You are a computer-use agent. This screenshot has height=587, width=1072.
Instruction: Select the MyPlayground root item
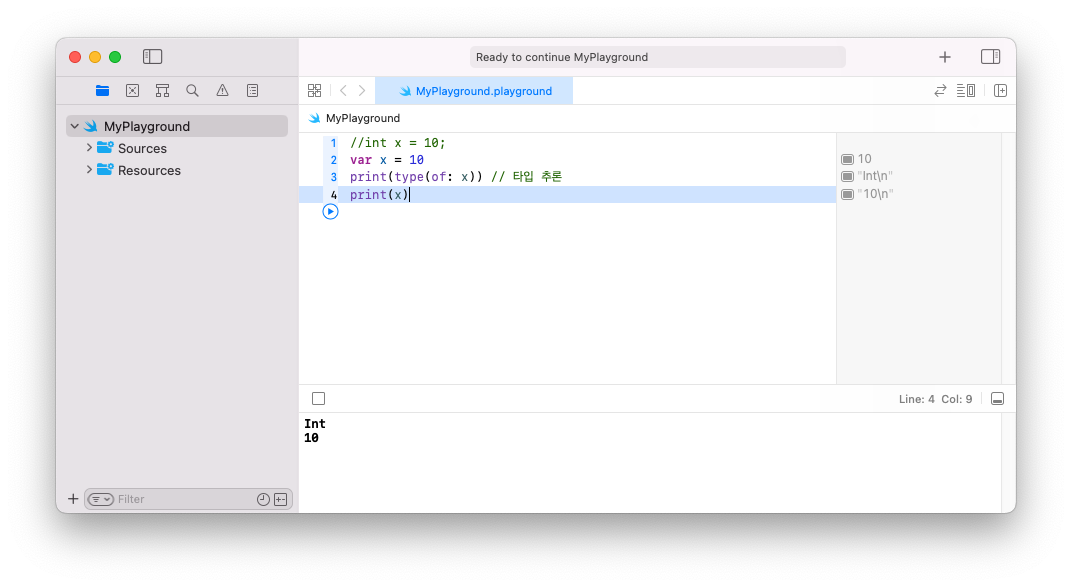coord(177,126)
